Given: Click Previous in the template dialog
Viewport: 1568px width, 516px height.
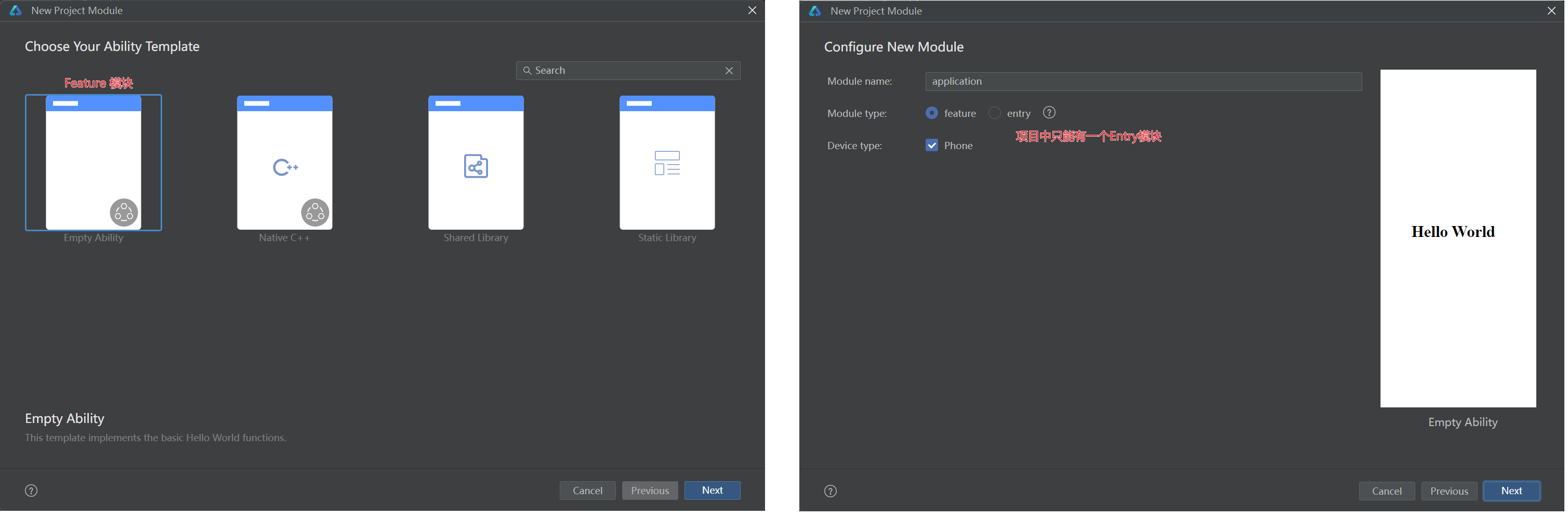Looking at the screenshot, I should tap(650, 491).
